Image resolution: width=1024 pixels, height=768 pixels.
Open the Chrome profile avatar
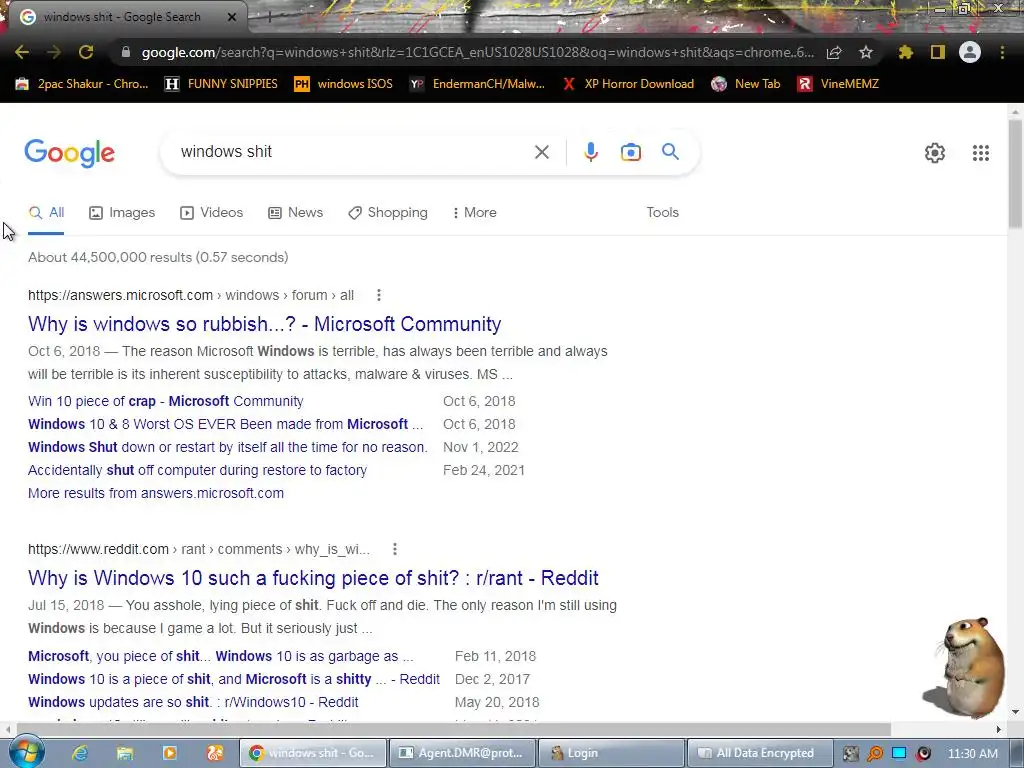coord(970,52)
